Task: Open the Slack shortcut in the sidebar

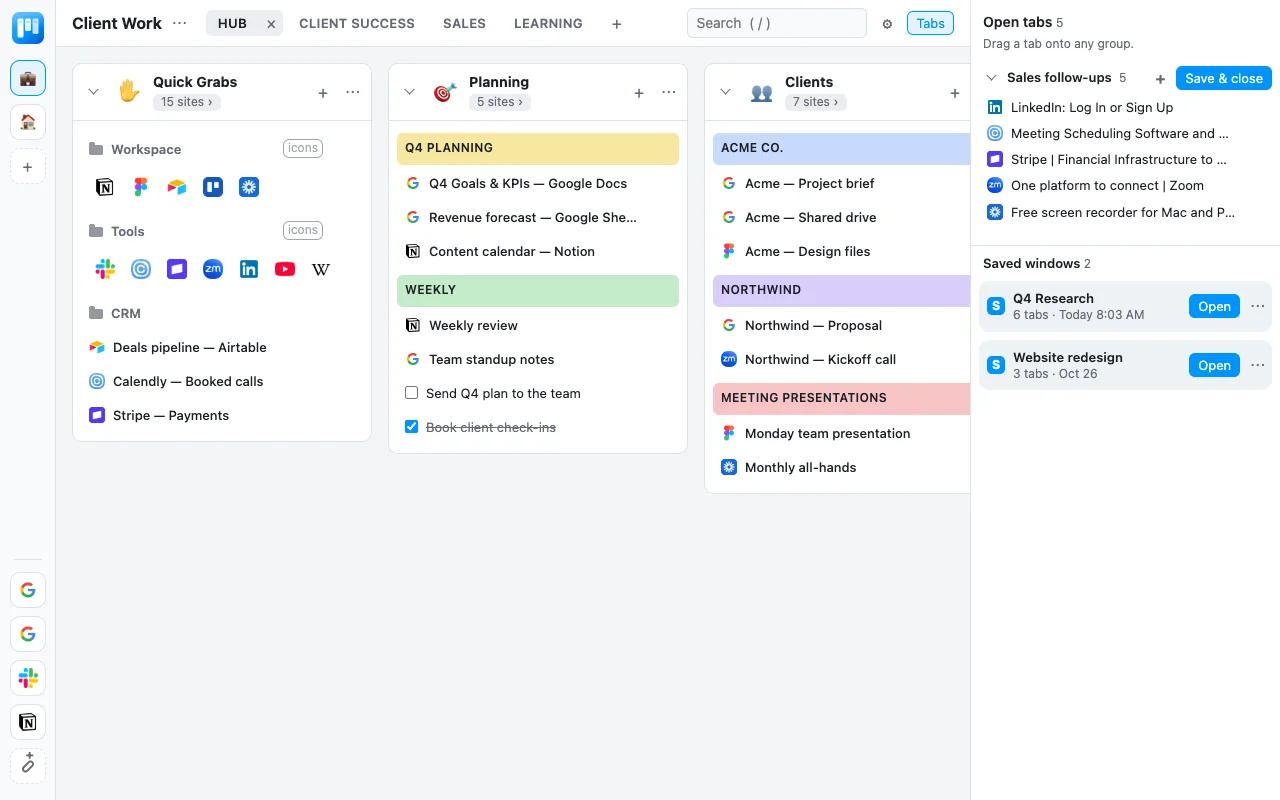Action: tap(28, 678)
